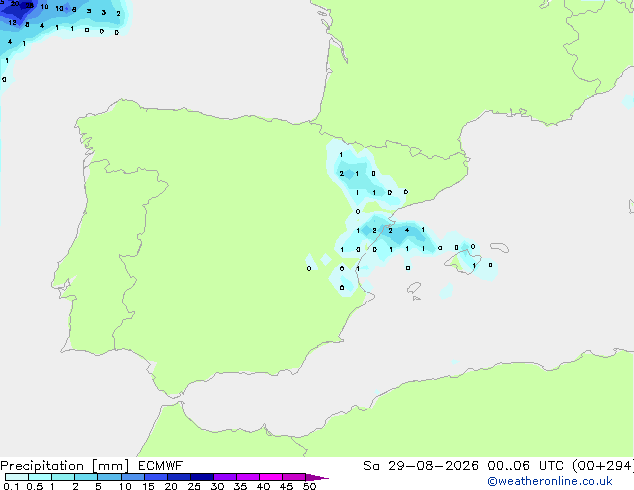
Task: Open the weatheronline.co.uk copyright link
Action: pyautogui.click(x=550, y=481)
